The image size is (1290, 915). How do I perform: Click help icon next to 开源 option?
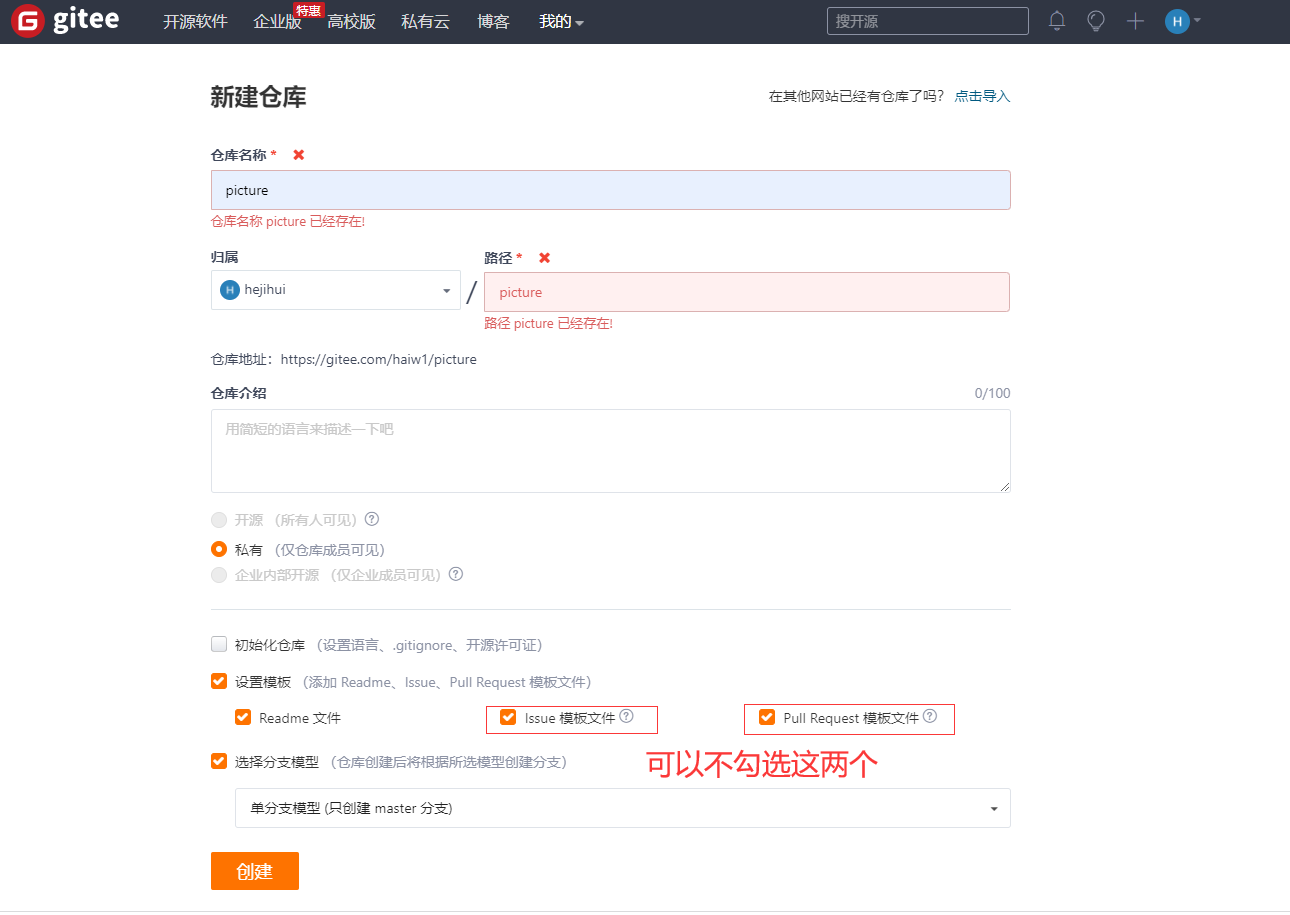tap(372, 519)
